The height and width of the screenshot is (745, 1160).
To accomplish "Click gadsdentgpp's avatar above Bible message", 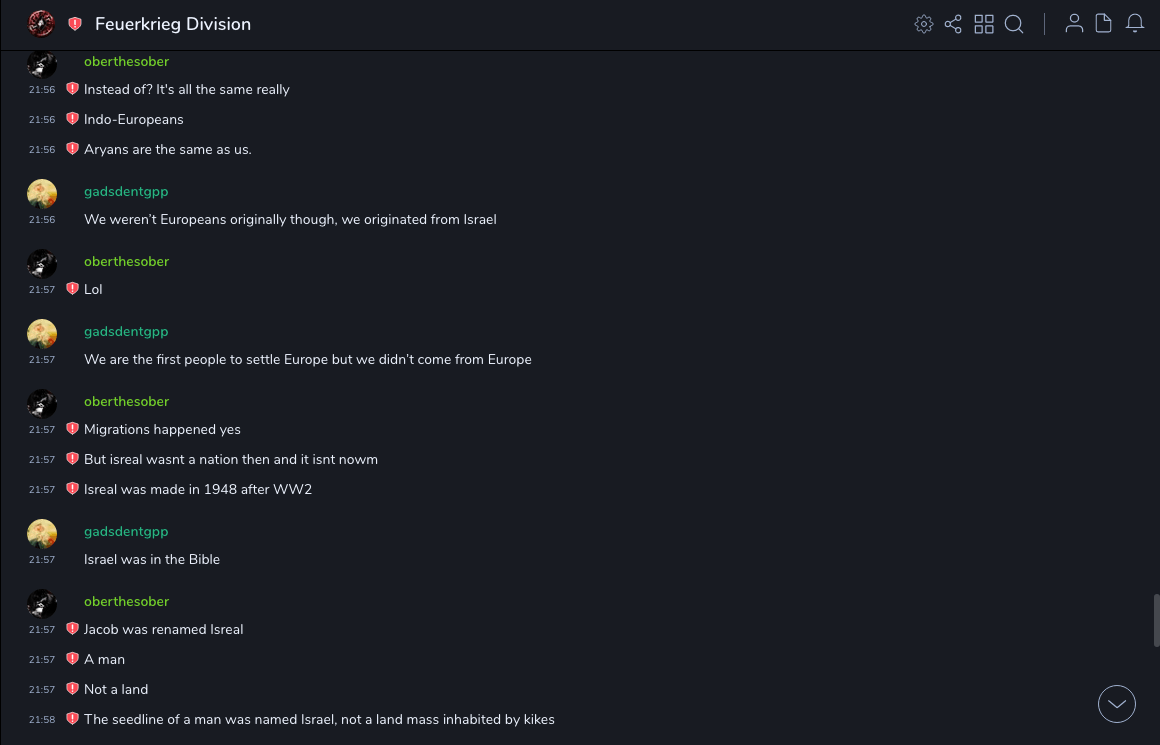I will (x=42, y=534).
